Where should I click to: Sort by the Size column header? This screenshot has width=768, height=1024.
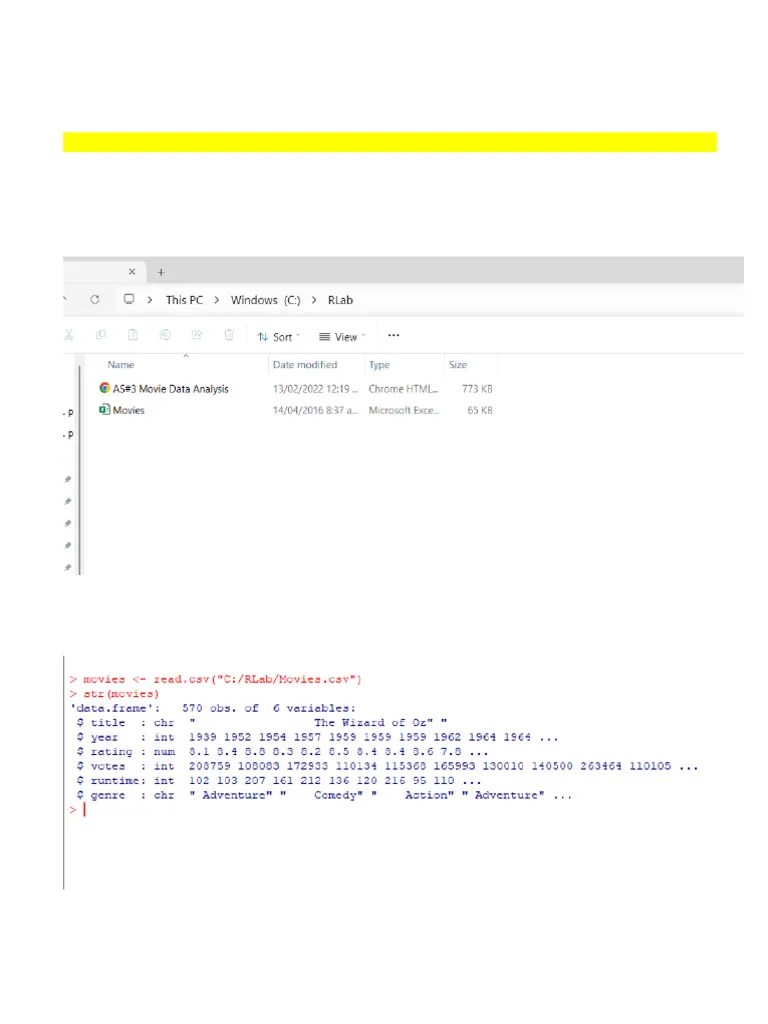(x=458, y=365)
